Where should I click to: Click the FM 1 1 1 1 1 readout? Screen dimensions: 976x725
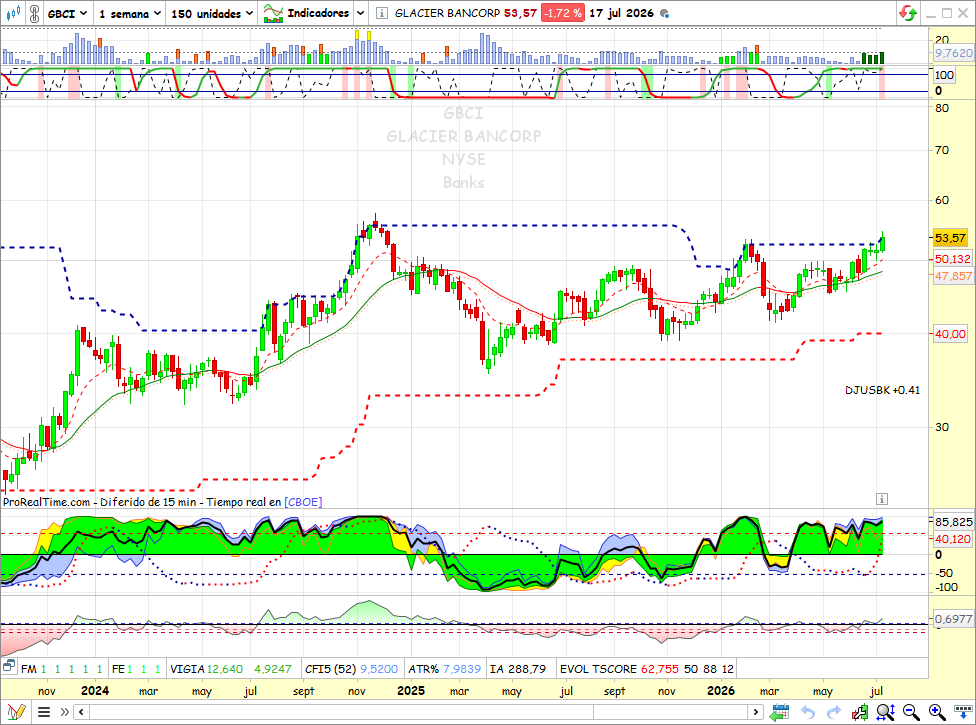[62, 669]
